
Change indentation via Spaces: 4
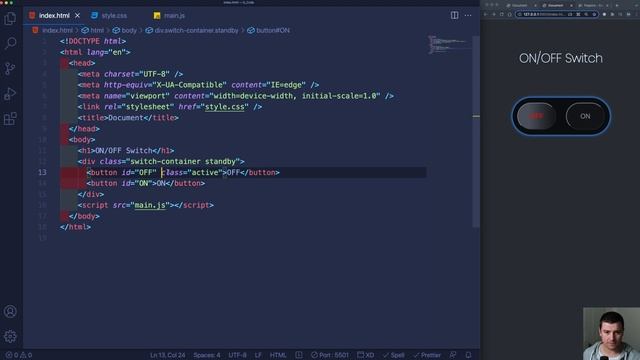207,355
